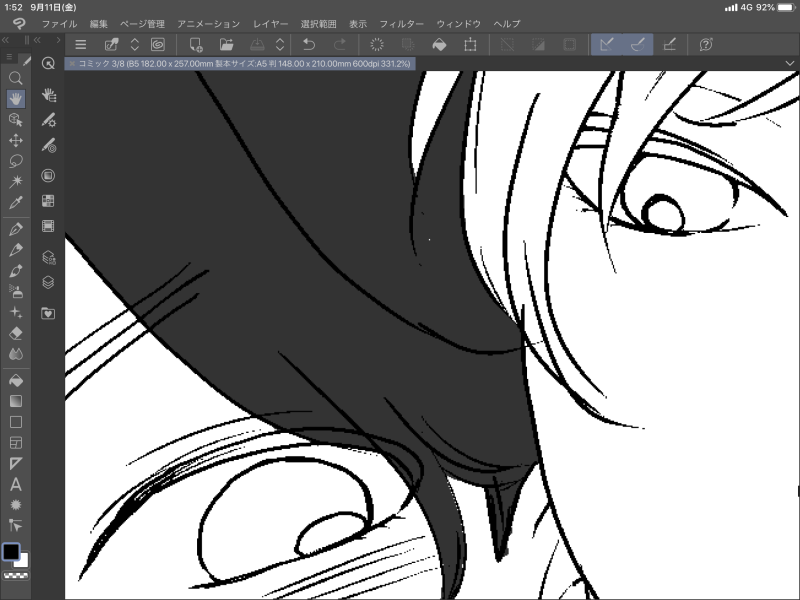This screenshot has height=600, width=800.
Task: Fill with the command bar bucket icon
Action: 439,45
